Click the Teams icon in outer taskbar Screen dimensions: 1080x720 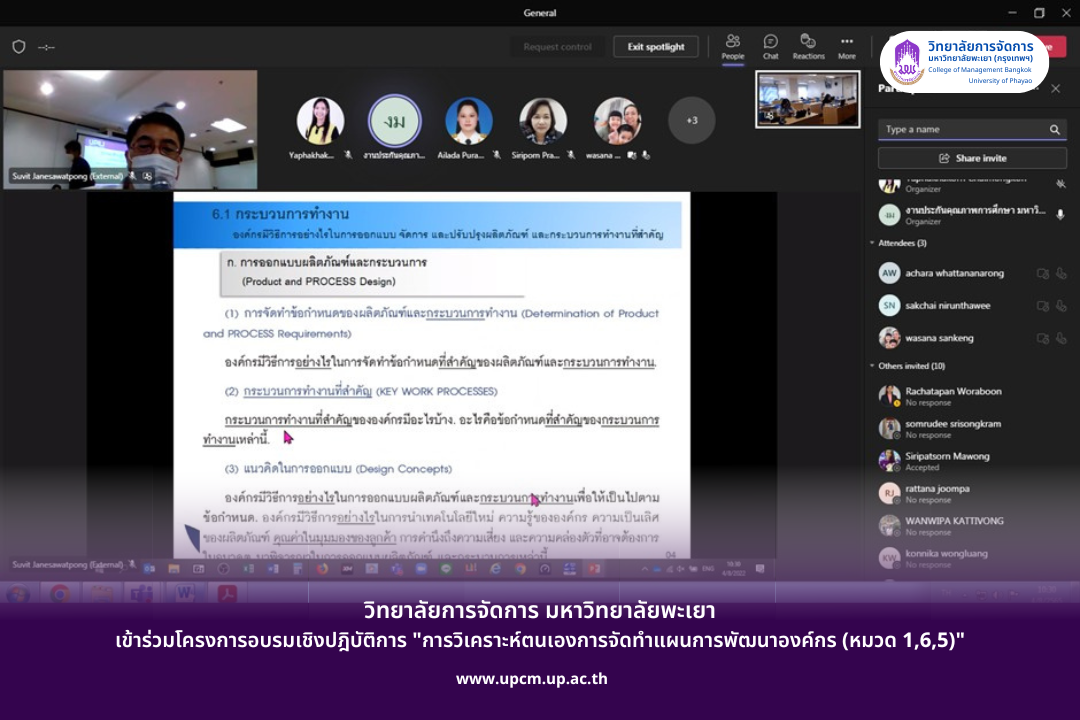pos(142,593)
